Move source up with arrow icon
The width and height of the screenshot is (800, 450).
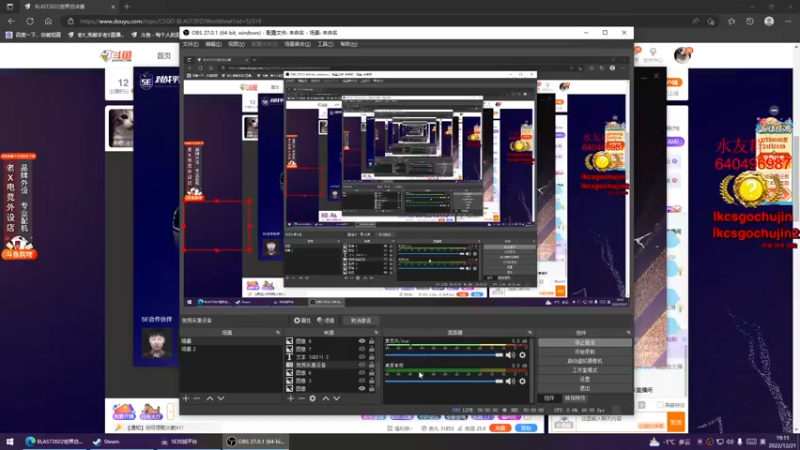(326, 398)
